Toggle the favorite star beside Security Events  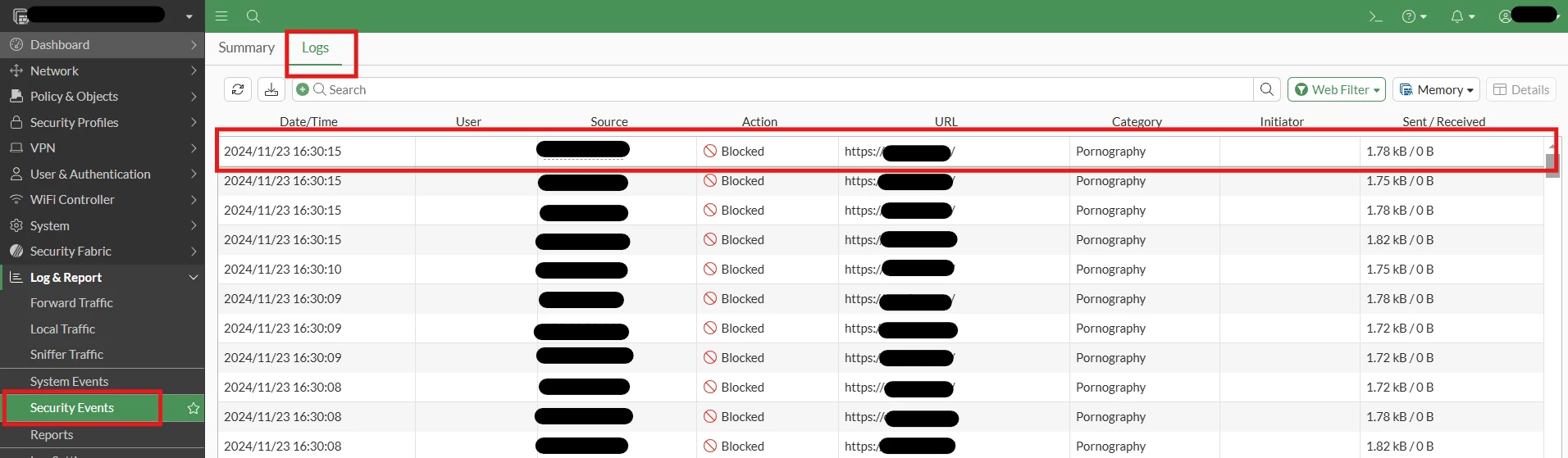(194, 408)
